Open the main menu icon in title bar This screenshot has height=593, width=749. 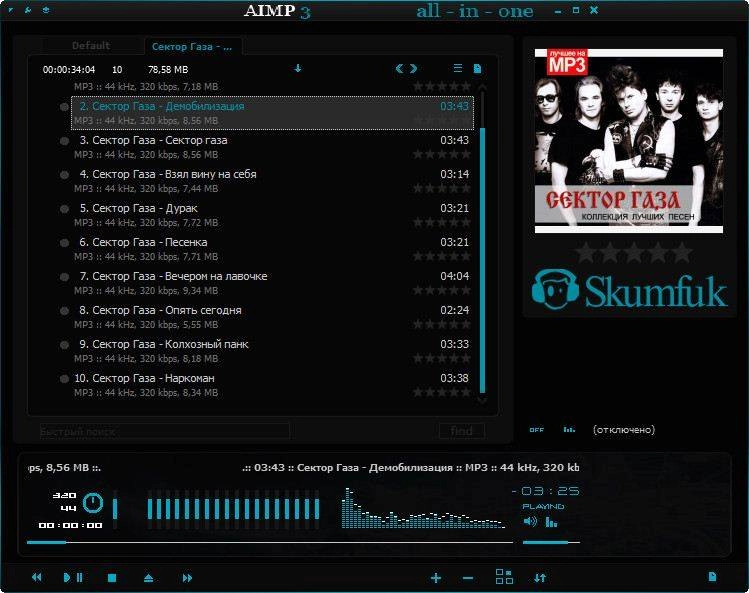click(x=11, y=10)
